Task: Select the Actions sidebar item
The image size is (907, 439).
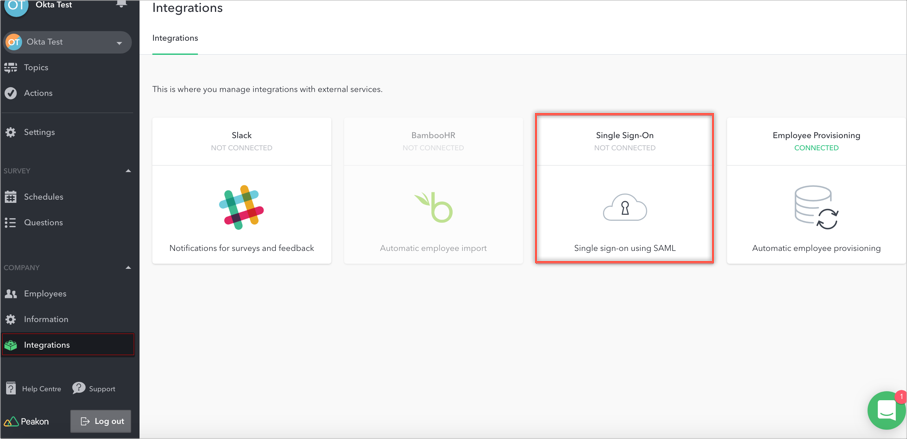Action: [38, 93]
